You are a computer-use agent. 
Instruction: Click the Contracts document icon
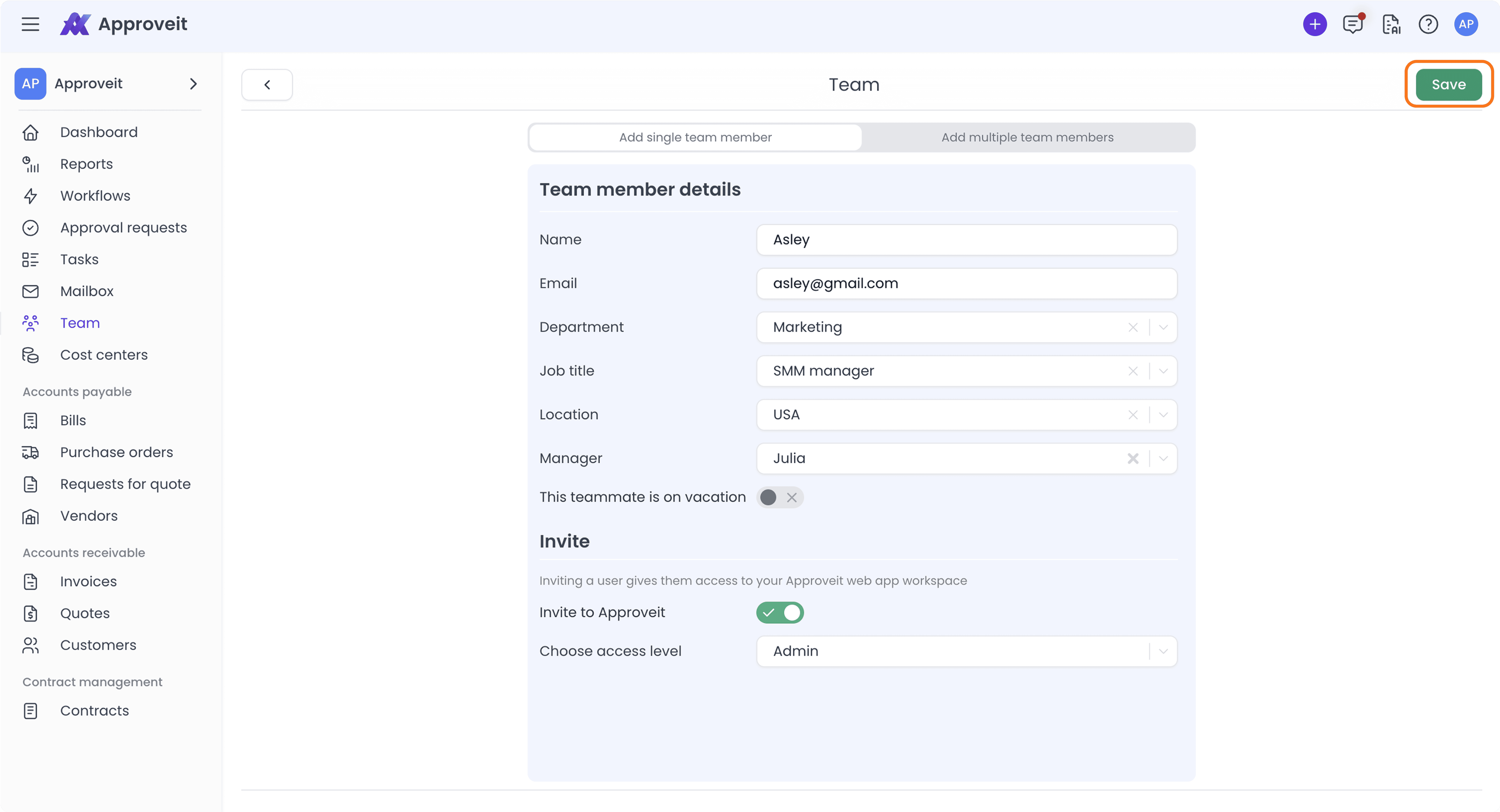(x=30, y=711)
